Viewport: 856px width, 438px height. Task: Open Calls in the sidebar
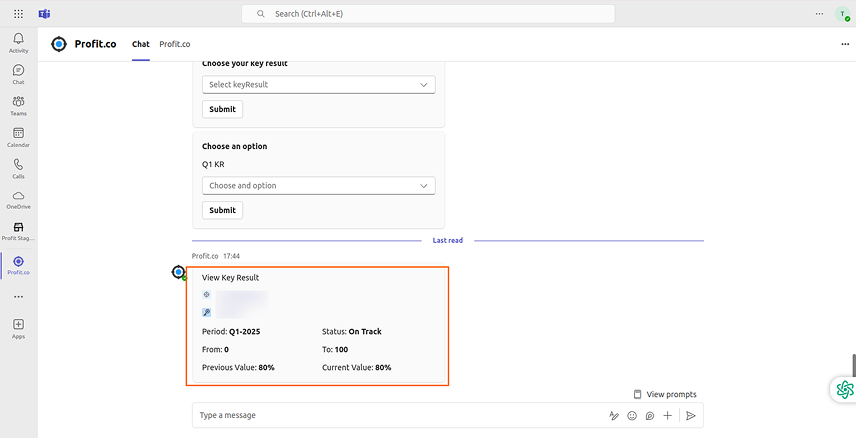coord(19,168)
